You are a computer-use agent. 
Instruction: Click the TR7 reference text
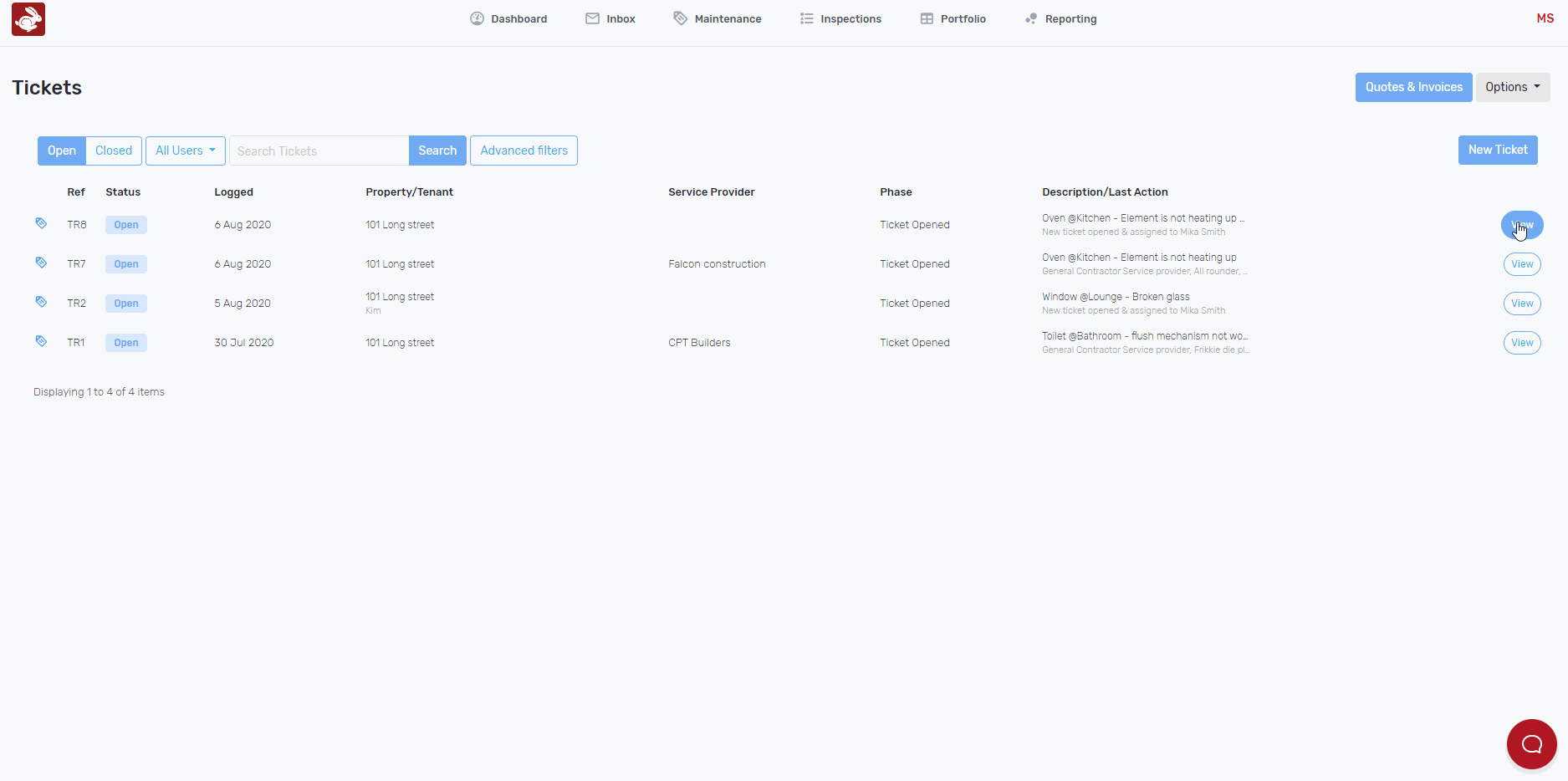click(76, 263)
